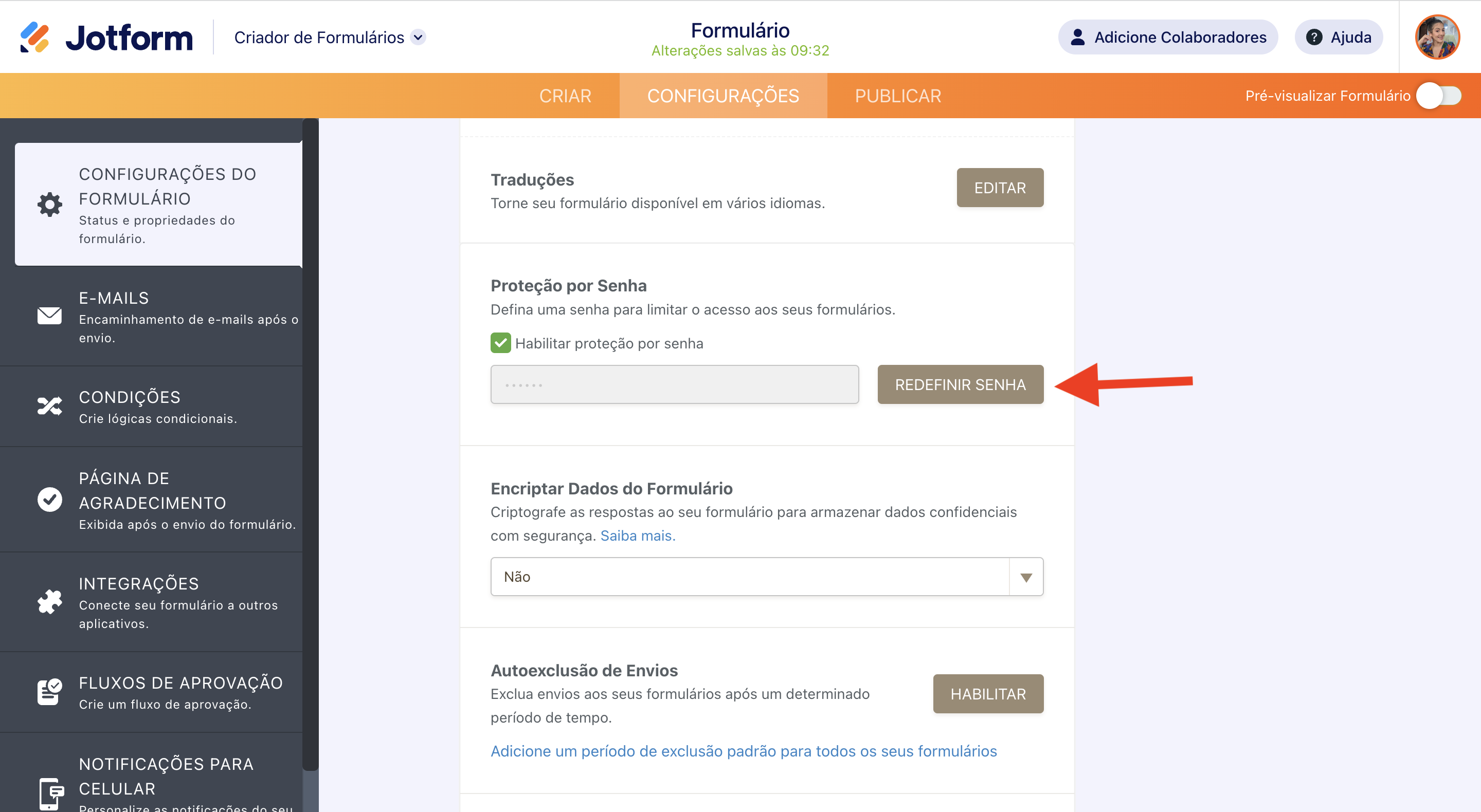Click the Fluxos de Aprovação icon
This screenshot has height=812, width=1481.
pos(49,691)
